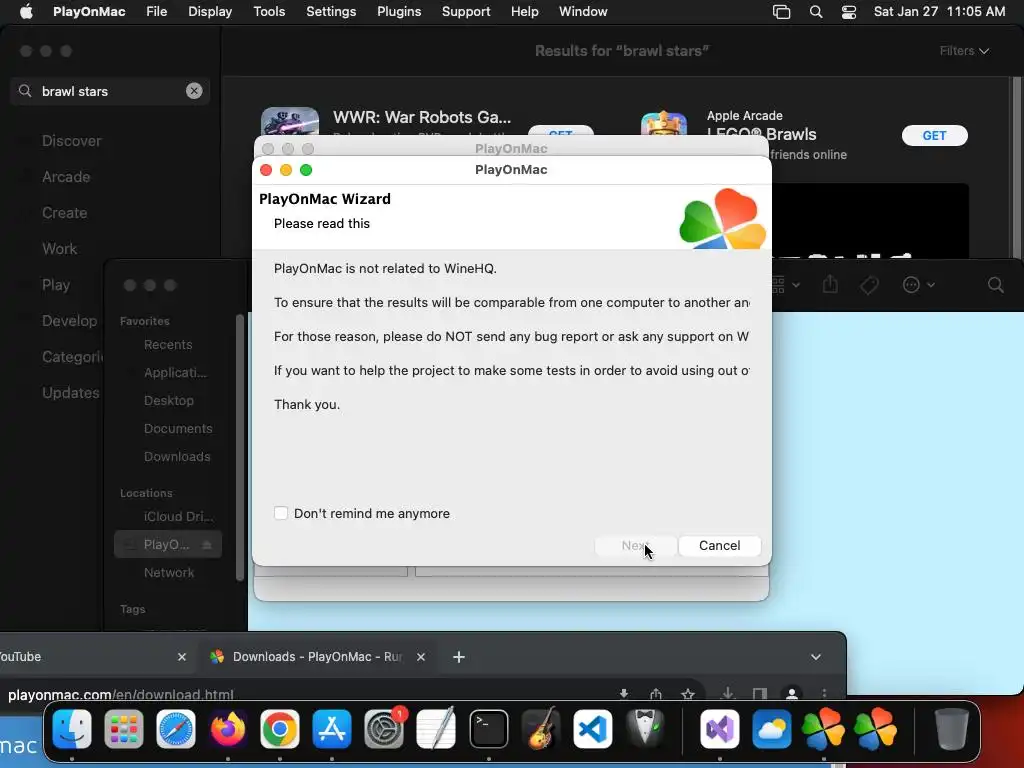The width and height of the screenshot is (1024, 768).
Task: Open the Help menu in menu bar
Action: coord(524,12)
